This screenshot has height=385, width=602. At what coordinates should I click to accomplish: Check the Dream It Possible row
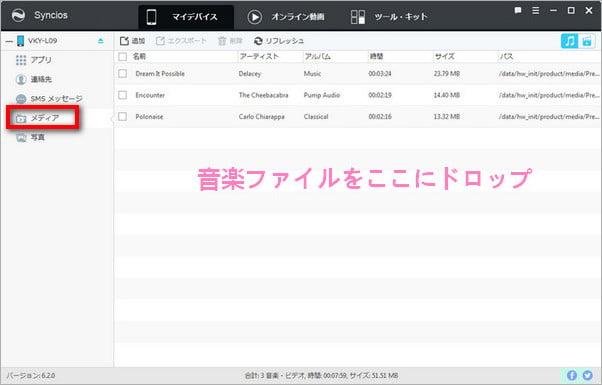pyautogui.click(x=122, y=73)
